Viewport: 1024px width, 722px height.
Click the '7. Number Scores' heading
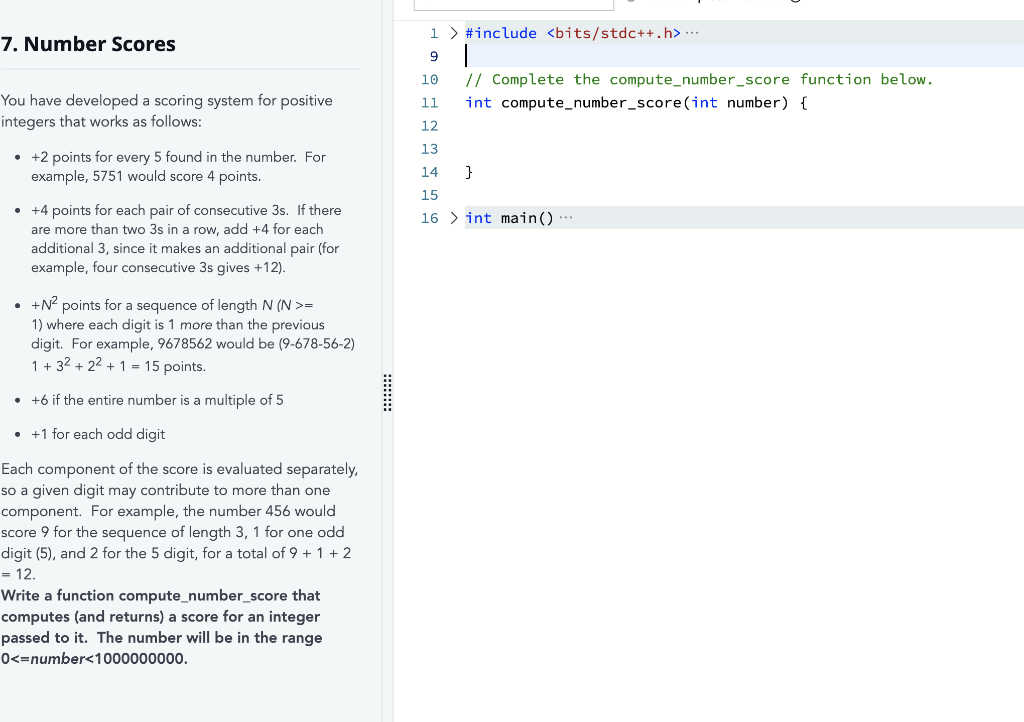tap(88, 44)
